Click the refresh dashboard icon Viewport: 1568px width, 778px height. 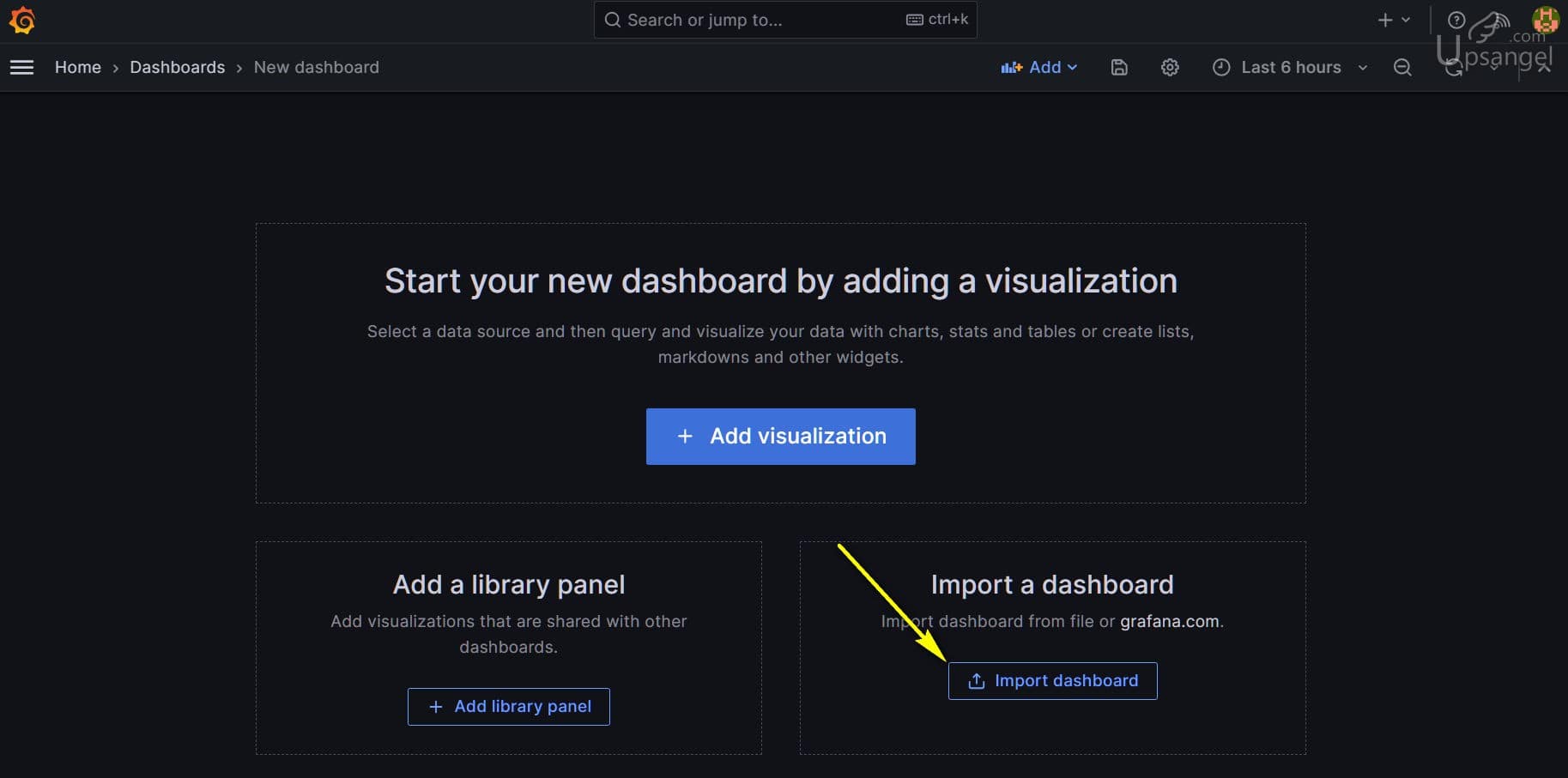point(1453,68)
